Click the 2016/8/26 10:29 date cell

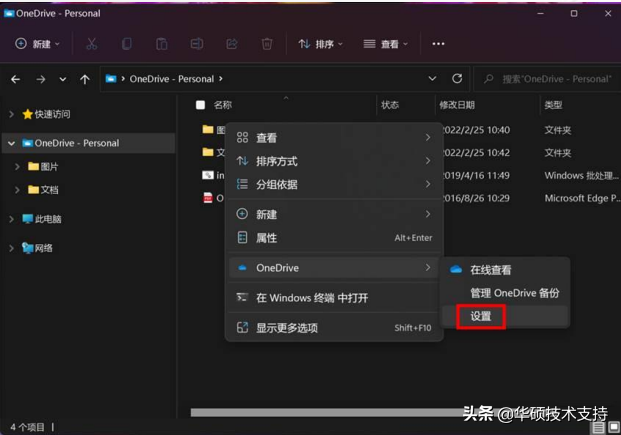(475, 198)
